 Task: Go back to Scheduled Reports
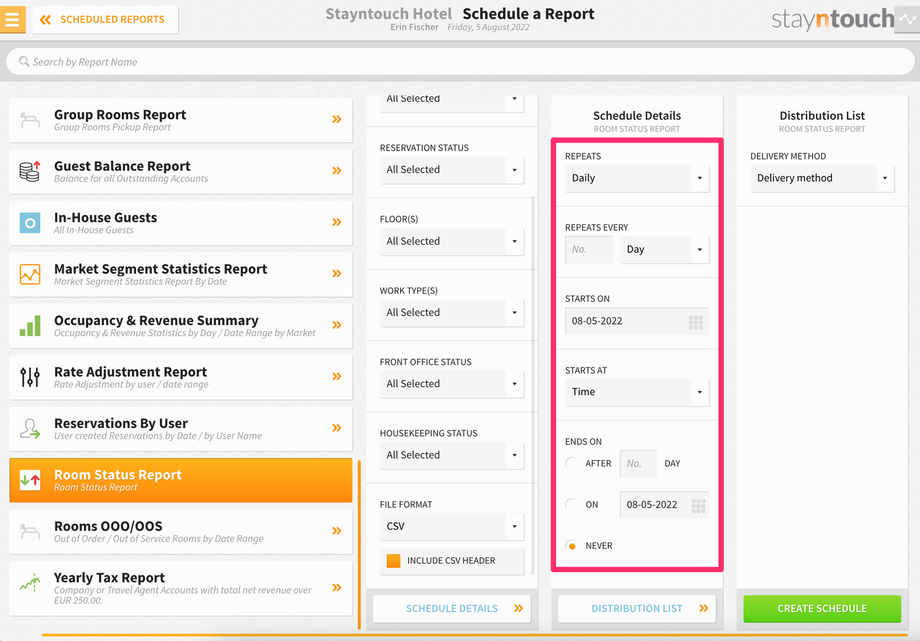[106, 19]
